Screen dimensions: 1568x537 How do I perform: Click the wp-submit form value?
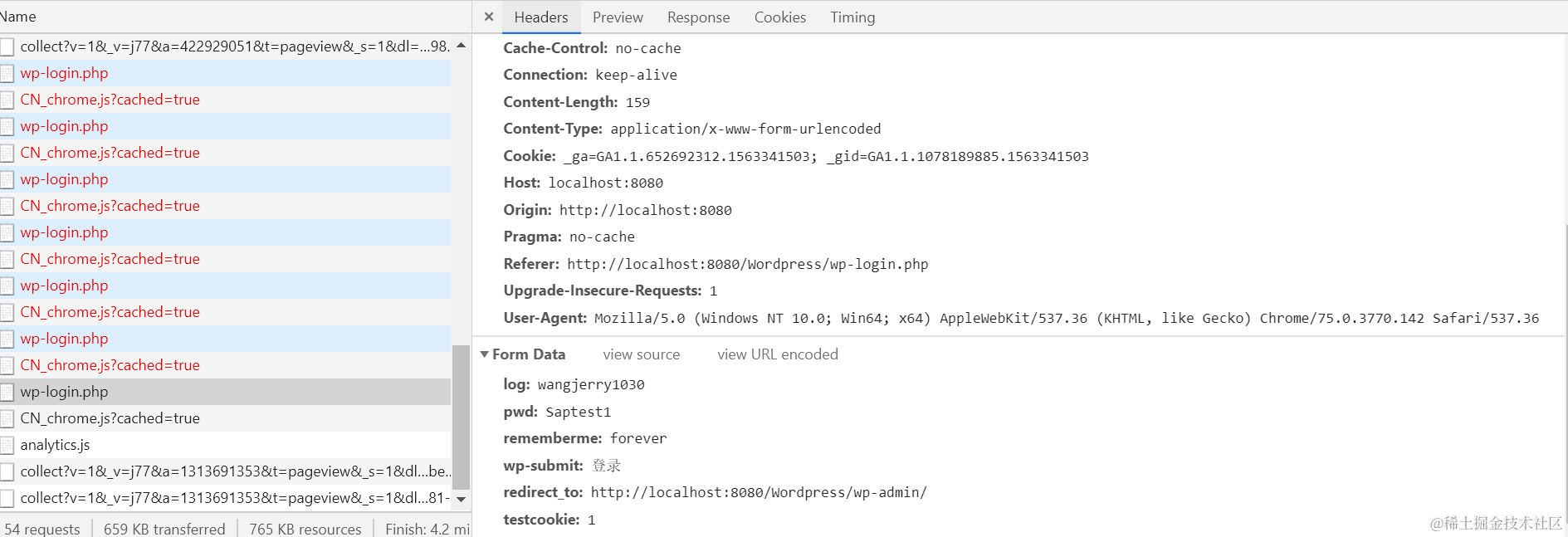pyautogui.click(x=607, y=466)
